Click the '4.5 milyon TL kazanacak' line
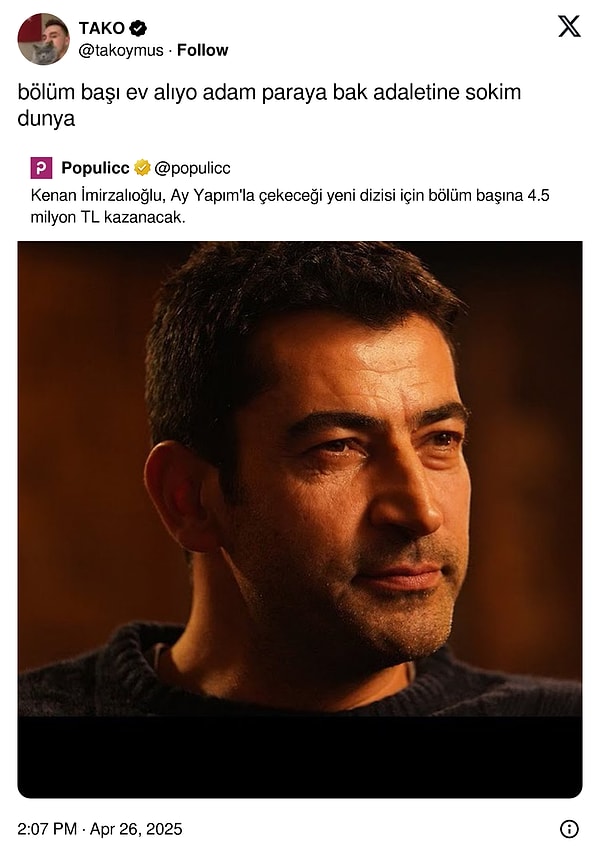The image size is (600, 859). 108,217
